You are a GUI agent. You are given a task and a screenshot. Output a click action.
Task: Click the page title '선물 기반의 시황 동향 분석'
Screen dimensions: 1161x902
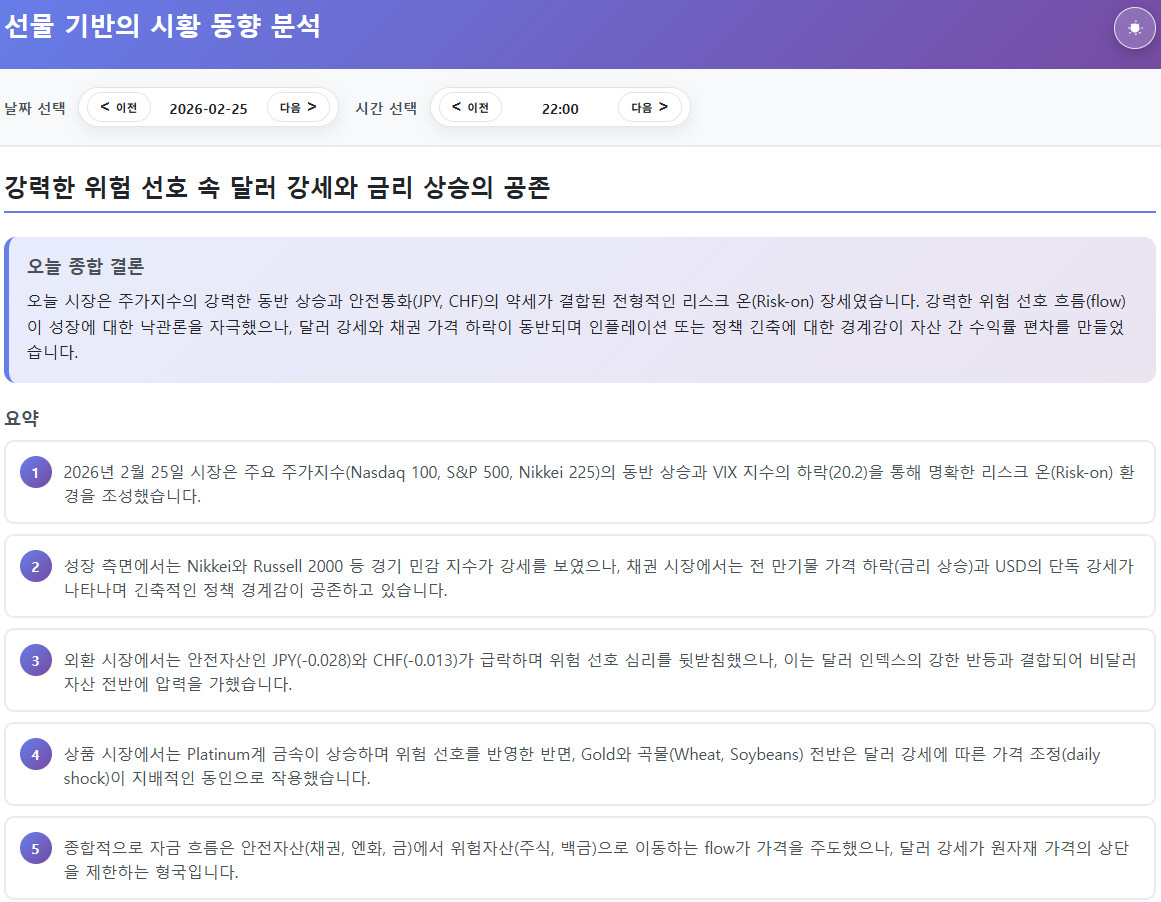coord(162,26)
